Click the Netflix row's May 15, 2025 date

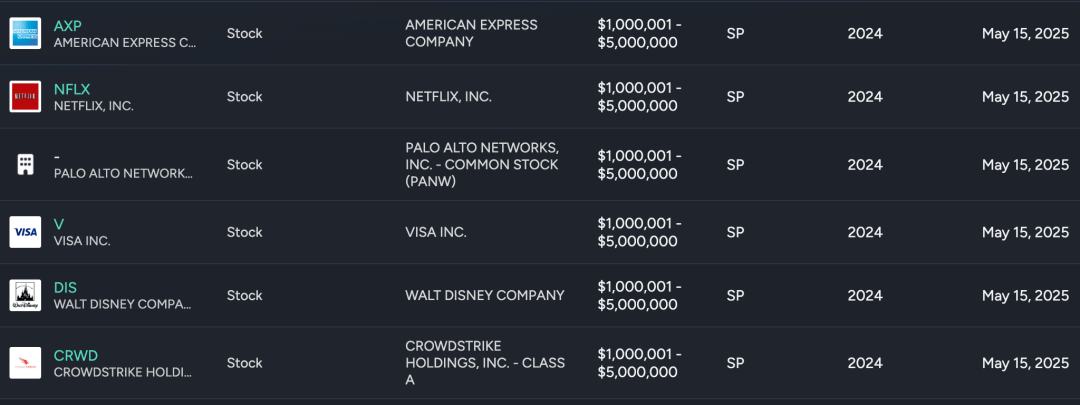tap(1025, 97)
